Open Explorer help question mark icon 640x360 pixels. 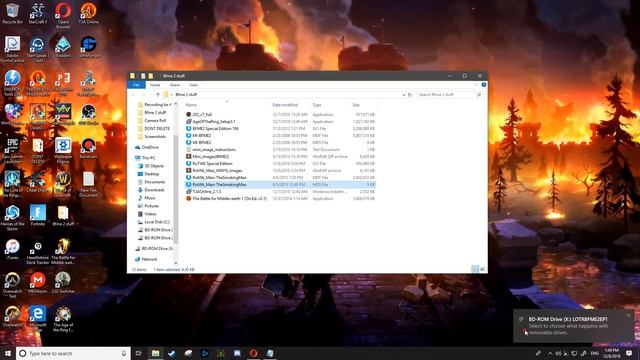484,85
